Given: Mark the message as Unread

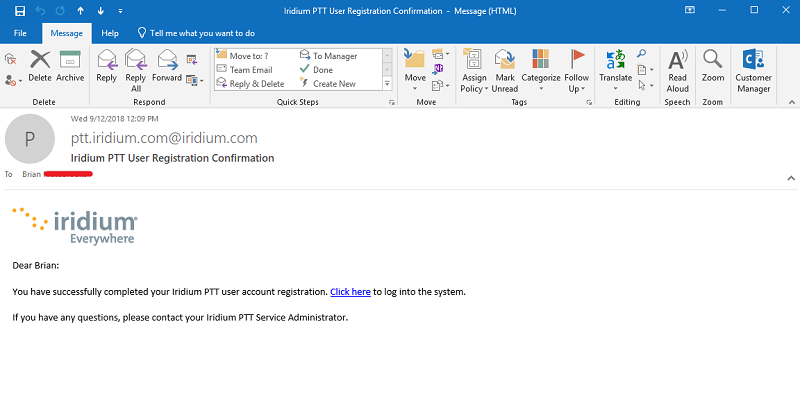Looking at the screenshot, I should [x=505, y=70].
